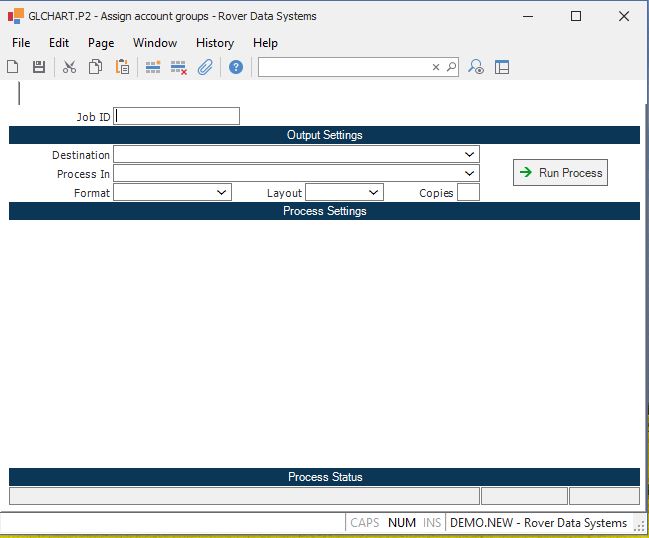Open the blue Help question mark icon
The image size is (649, 538).
point(236,67)
